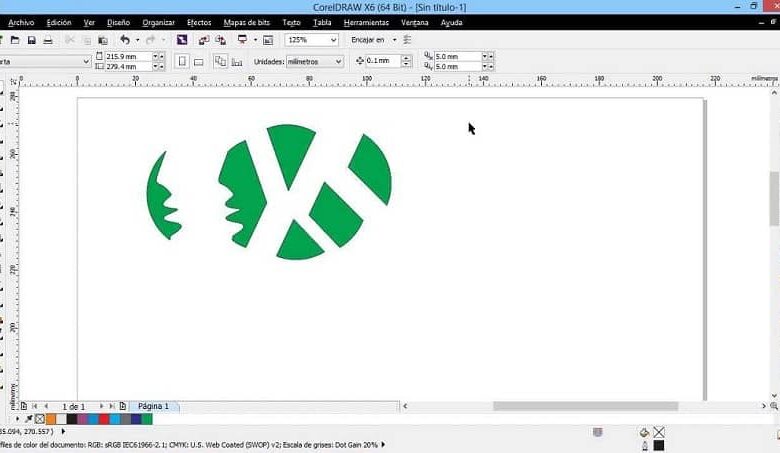Go to next page arrow button

click(101, 406)
